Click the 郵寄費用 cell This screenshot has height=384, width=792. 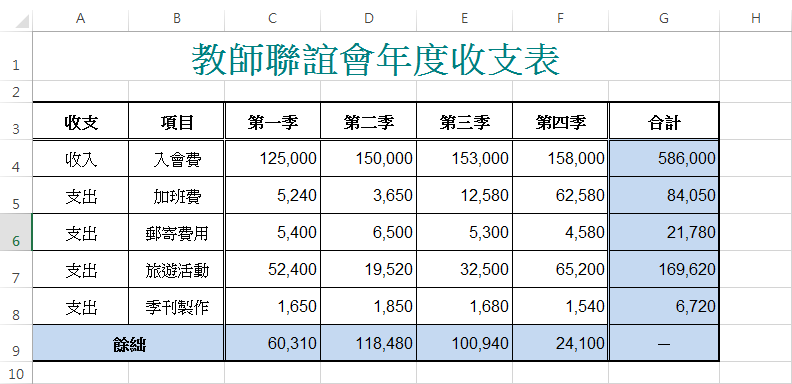click(x=177, y=232)
